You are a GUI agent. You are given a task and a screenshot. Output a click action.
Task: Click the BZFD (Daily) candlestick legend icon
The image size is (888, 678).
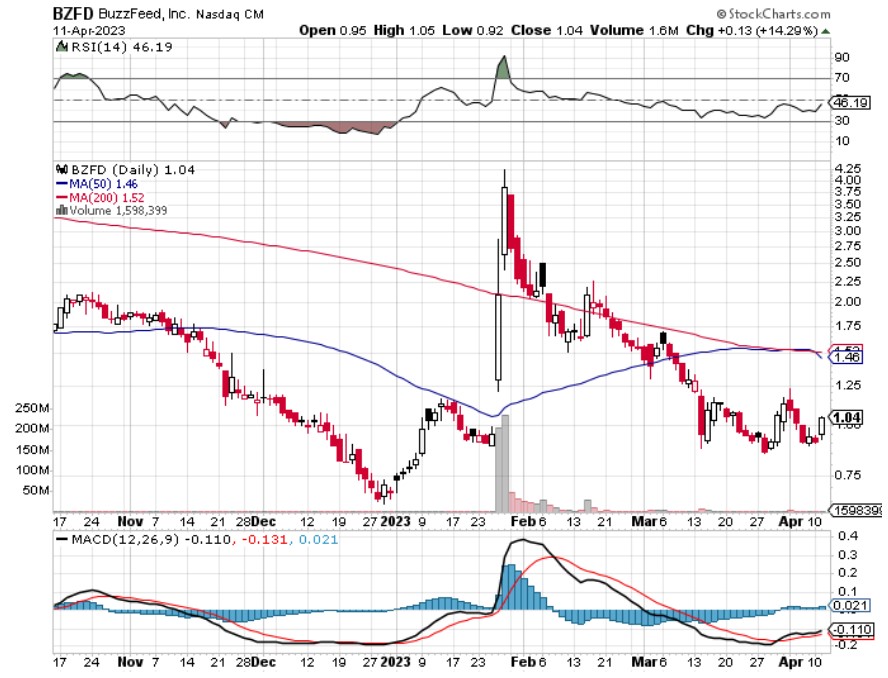point(59,170)
